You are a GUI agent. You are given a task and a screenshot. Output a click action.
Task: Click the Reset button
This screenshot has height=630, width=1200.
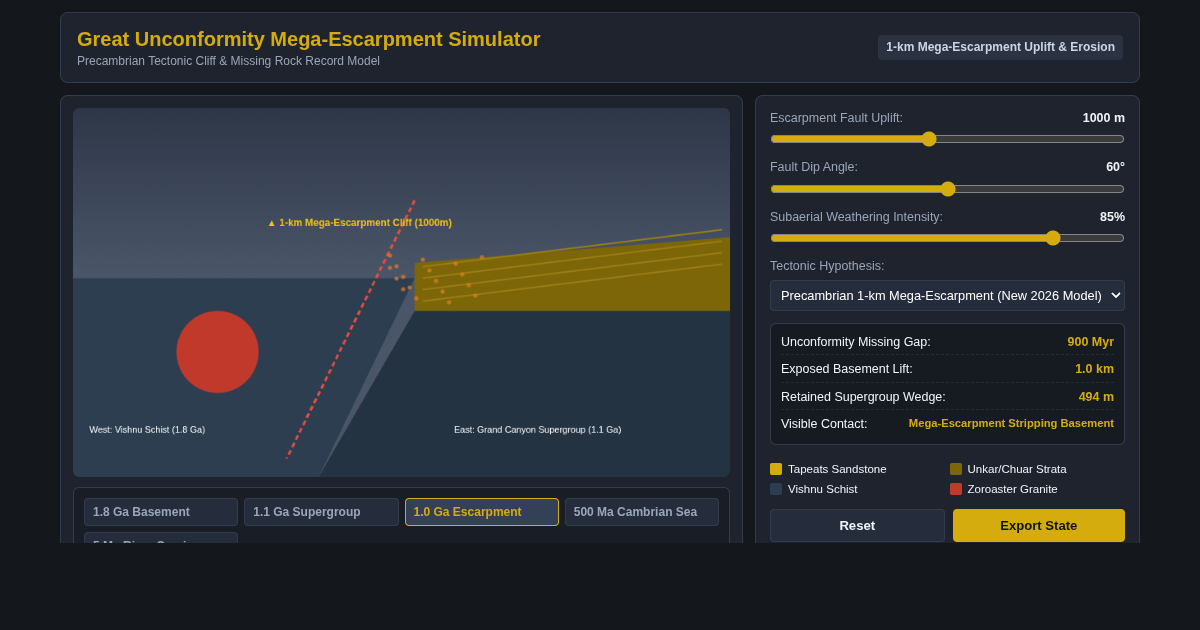[857, 525]
